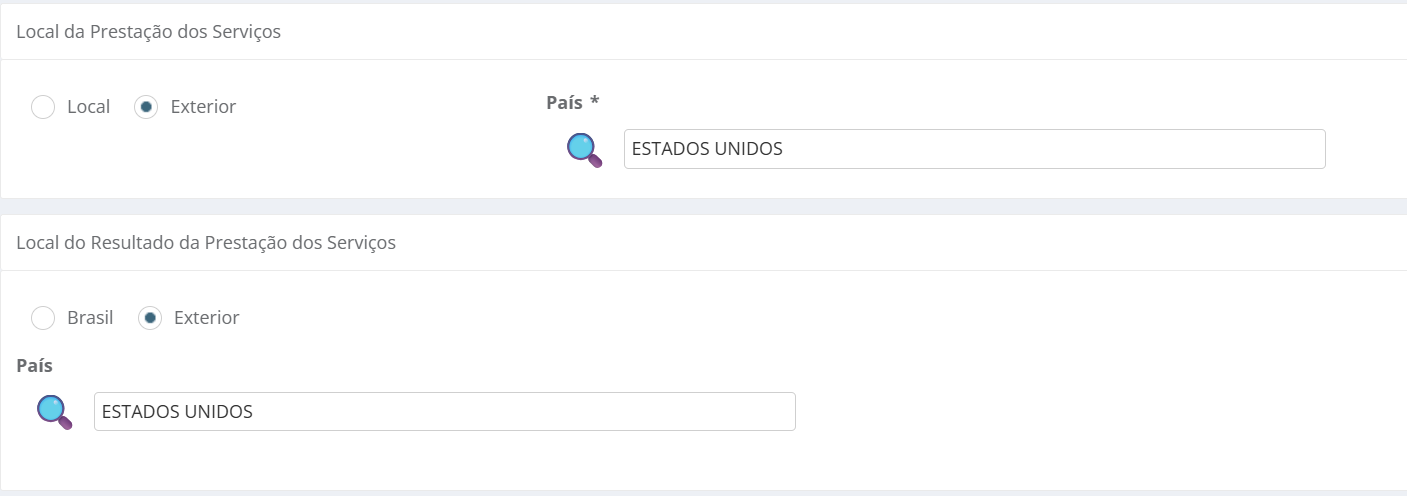
Task: Click the País label under Brasil radio
Action: [x=35, y=366]
